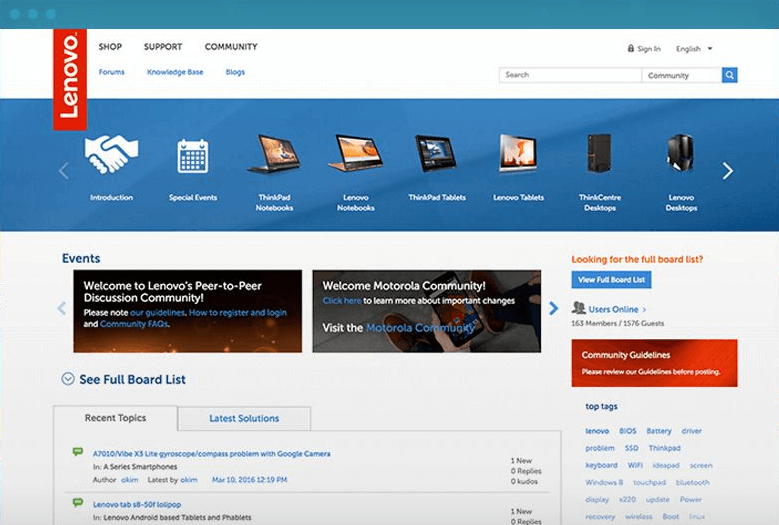Open the Community FAQs link
779x525 pixels.
click(134, 324)
